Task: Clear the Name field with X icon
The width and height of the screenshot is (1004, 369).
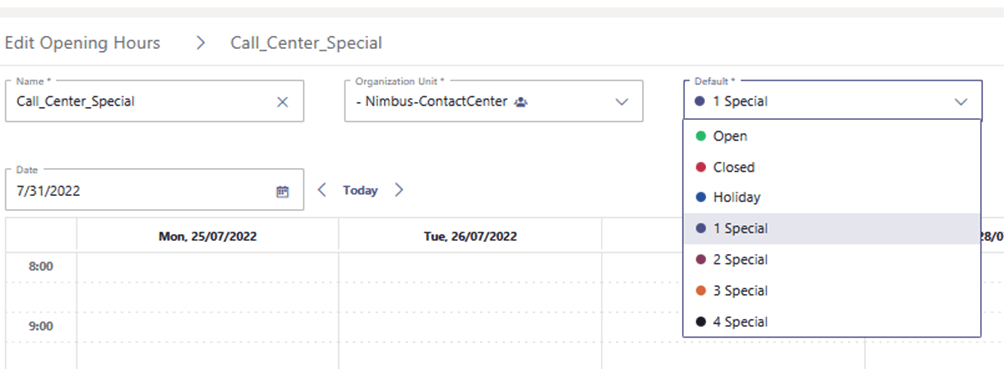Action: tap(282, 101)
